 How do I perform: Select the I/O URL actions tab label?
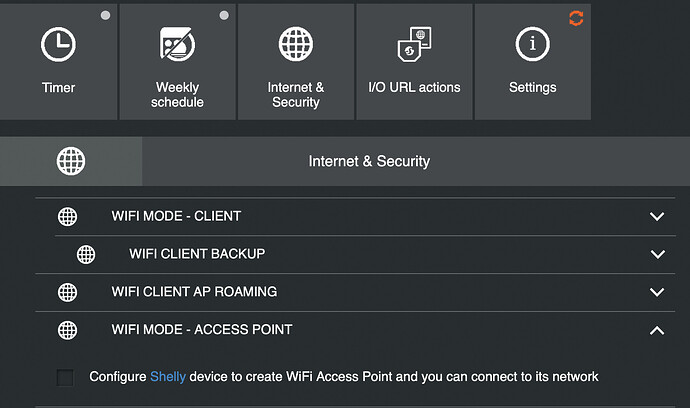click(414, 88)
